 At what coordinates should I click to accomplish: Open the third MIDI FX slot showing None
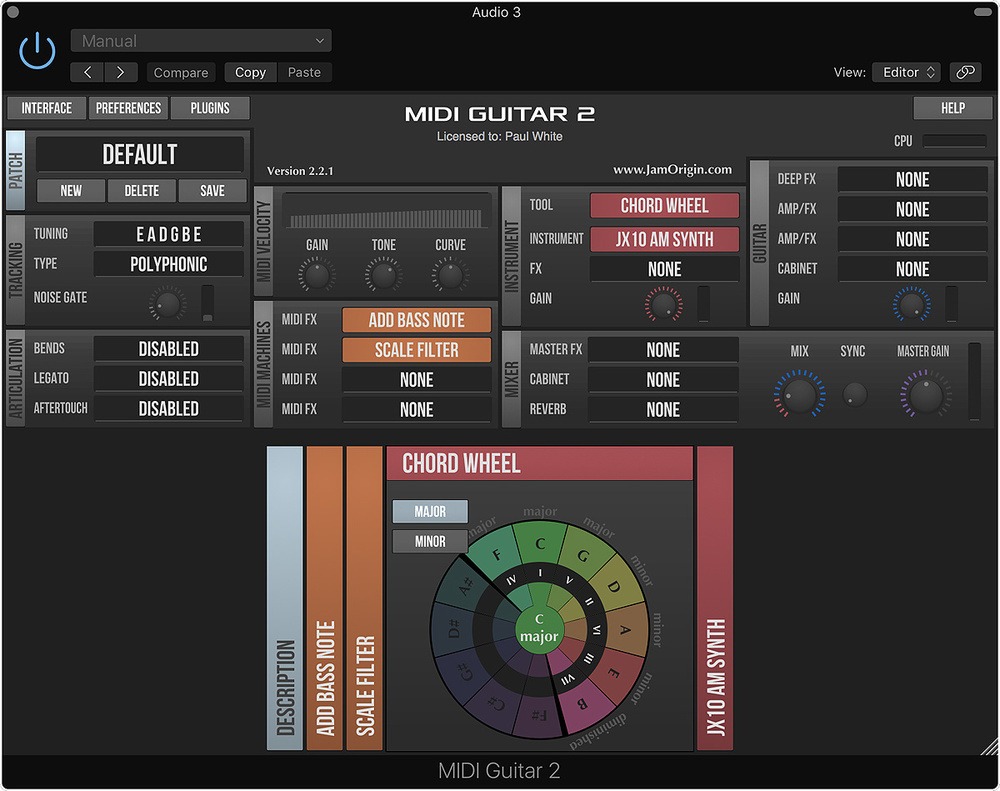pos(416,380)
